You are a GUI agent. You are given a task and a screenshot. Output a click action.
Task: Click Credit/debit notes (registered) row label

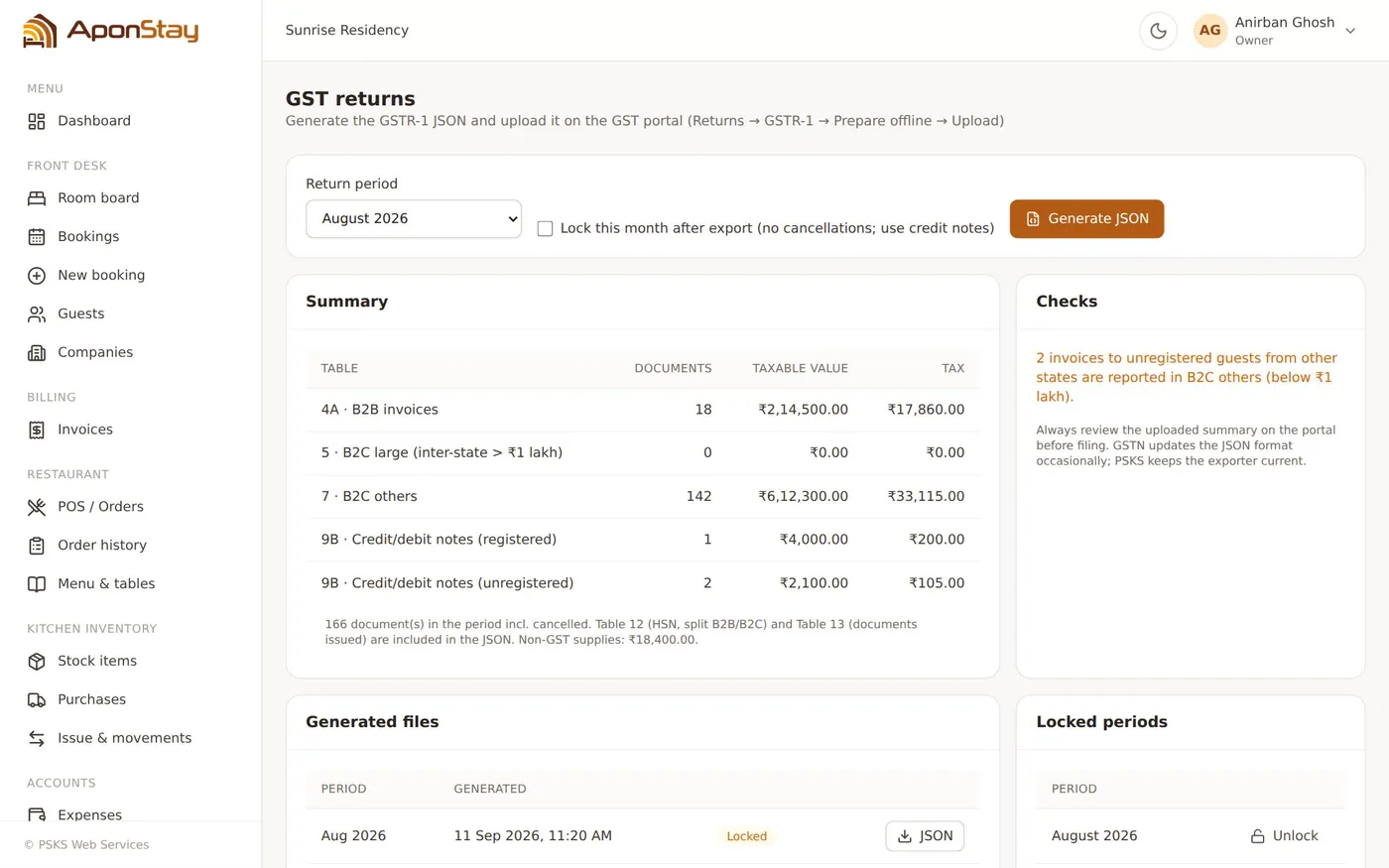(x=439, y=540)
